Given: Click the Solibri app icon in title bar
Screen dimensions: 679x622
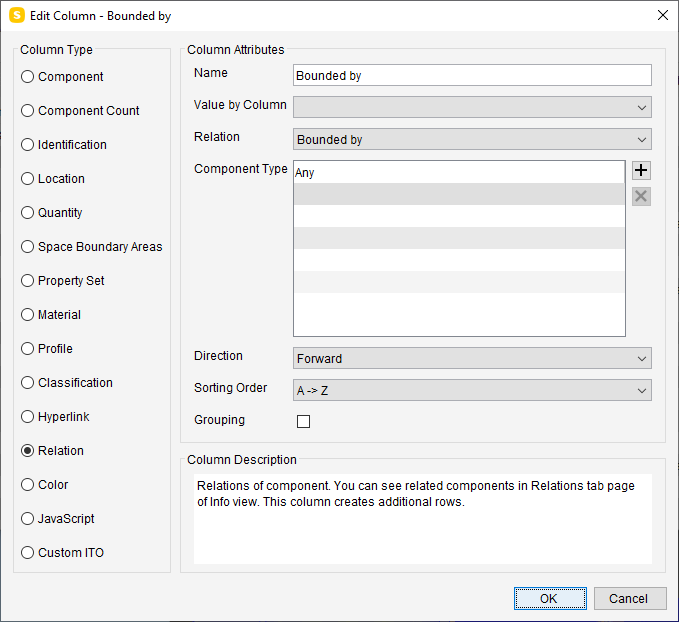Looking at the screenshot, I should click(17, 16).
